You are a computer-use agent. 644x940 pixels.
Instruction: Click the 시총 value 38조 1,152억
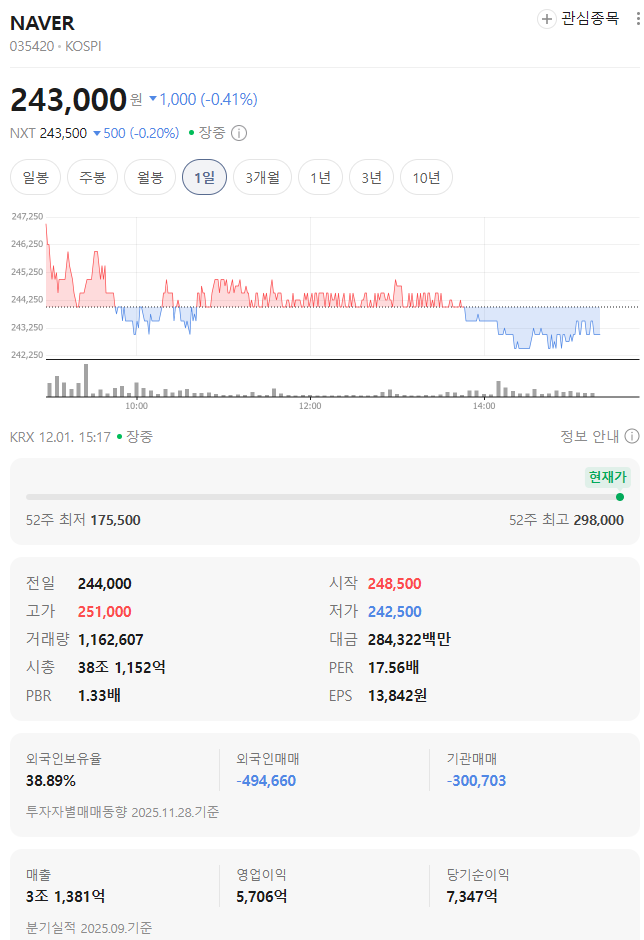point(122,667)
